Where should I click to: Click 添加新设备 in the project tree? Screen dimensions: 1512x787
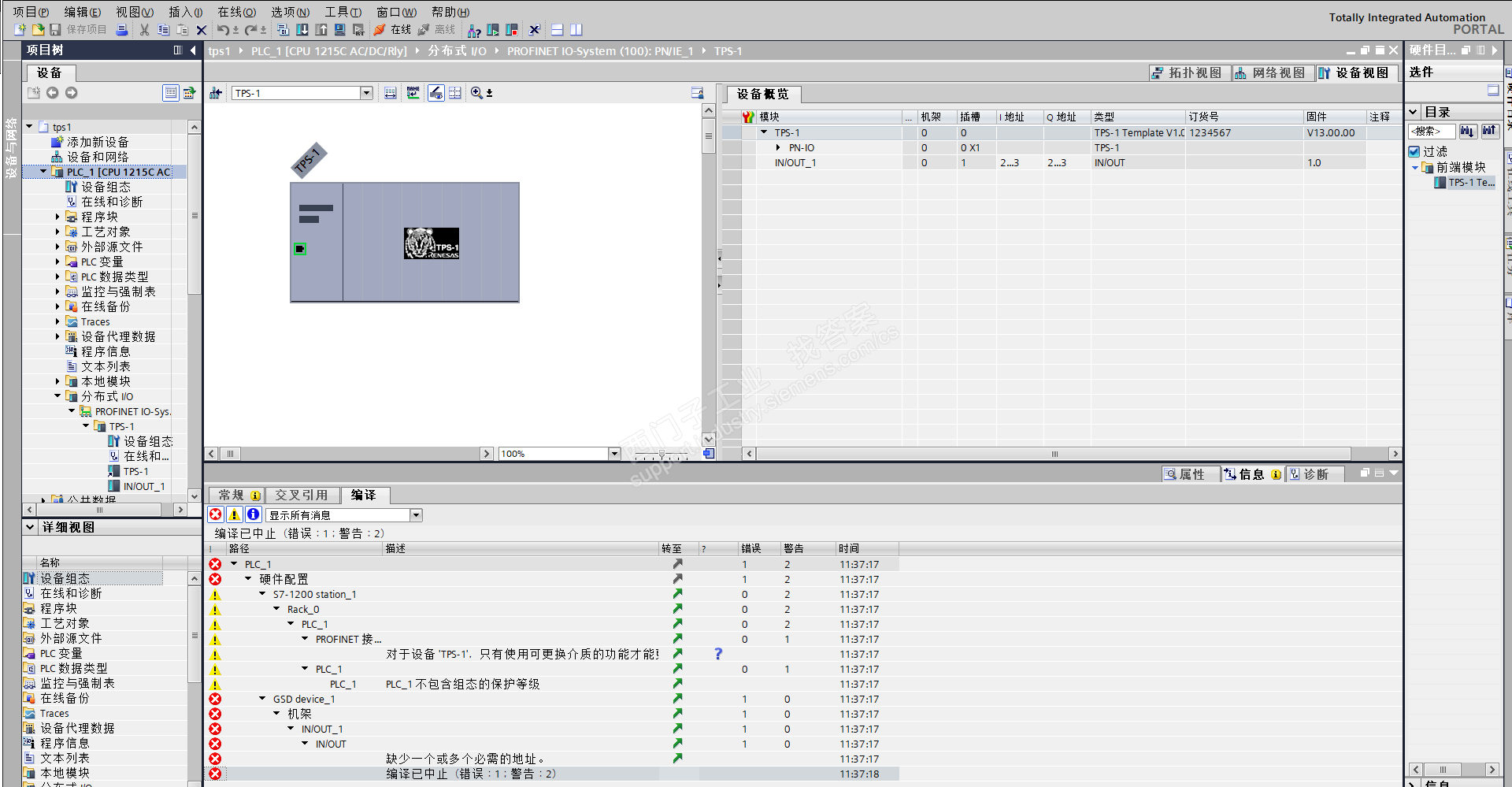point(98,142)
